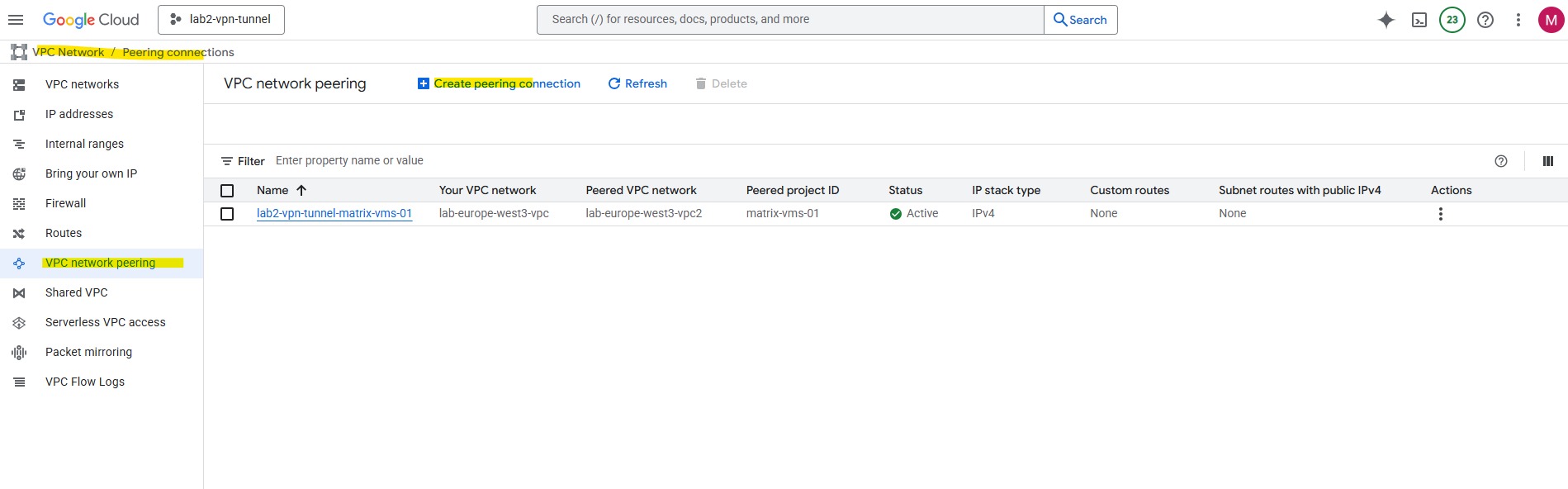The image size is (1568, 489).
Task: Open the row actions three-dot menu
Action: tap(1440, 214)
